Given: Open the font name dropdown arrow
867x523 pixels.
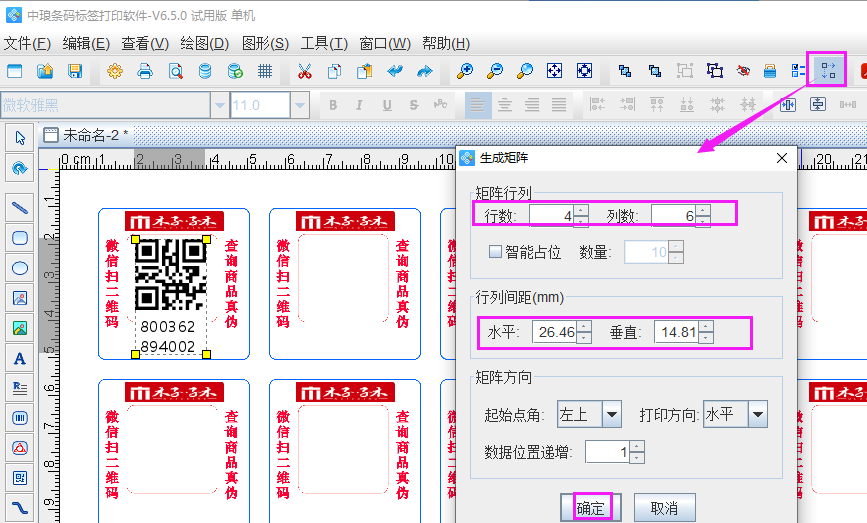Looking at the screenshot, I should pyautogui.click(x=220, y=104).
